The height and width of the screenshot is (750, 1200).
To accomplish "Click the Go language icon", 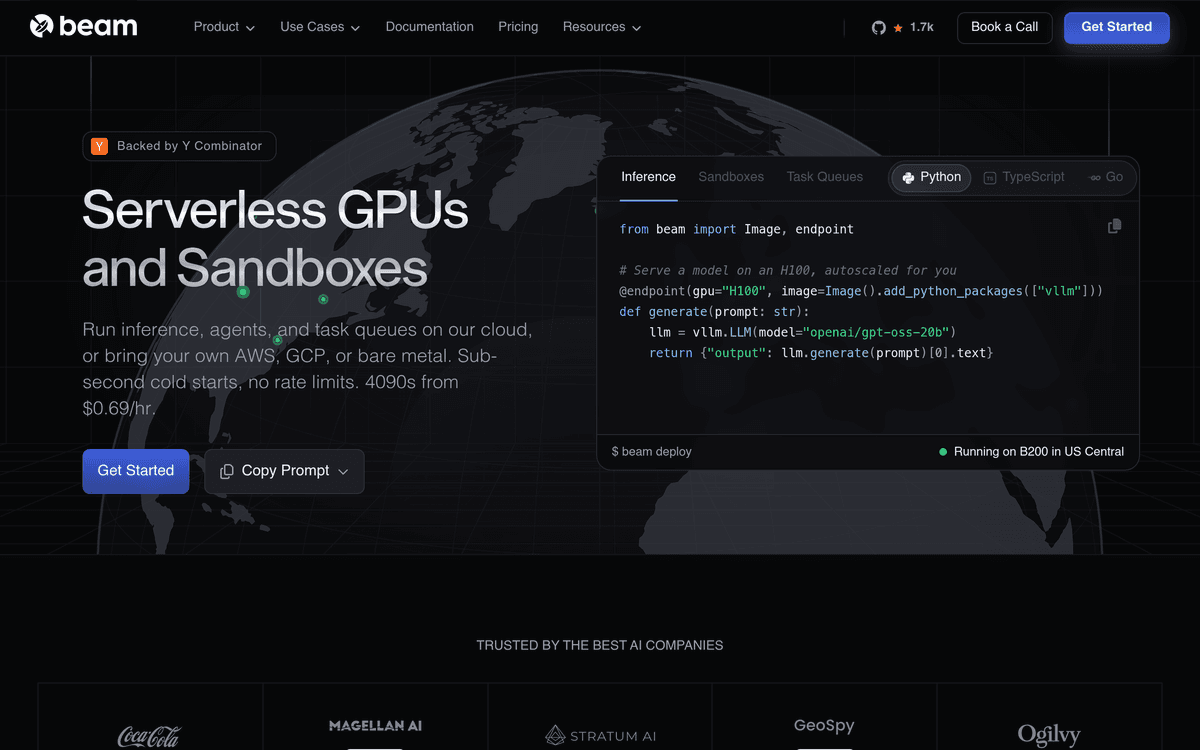I will pos(1095,177).
